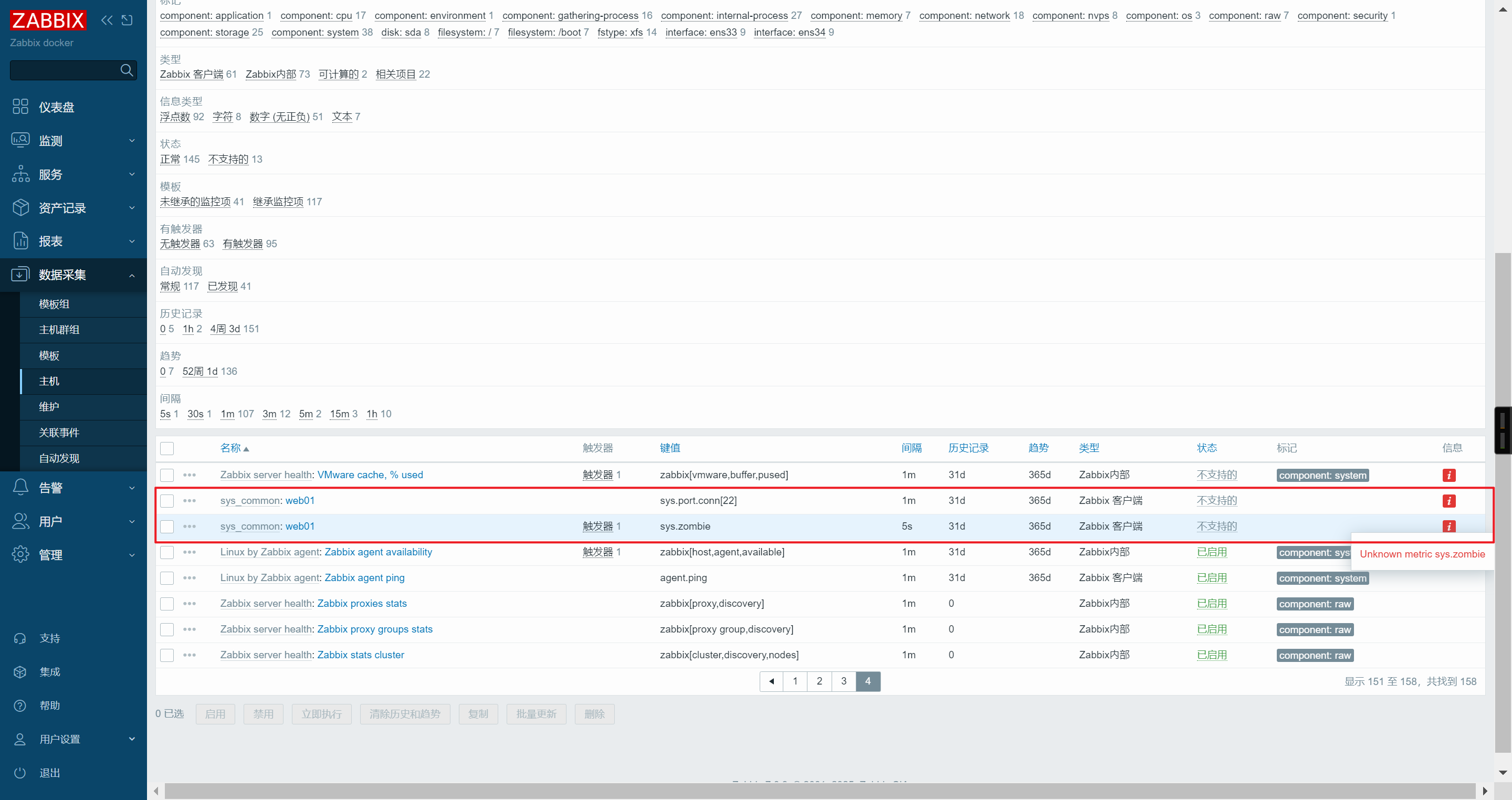Check the Zabbix proxy groups stats row
Screen dimensions: 1512x800
click(167, 630)
